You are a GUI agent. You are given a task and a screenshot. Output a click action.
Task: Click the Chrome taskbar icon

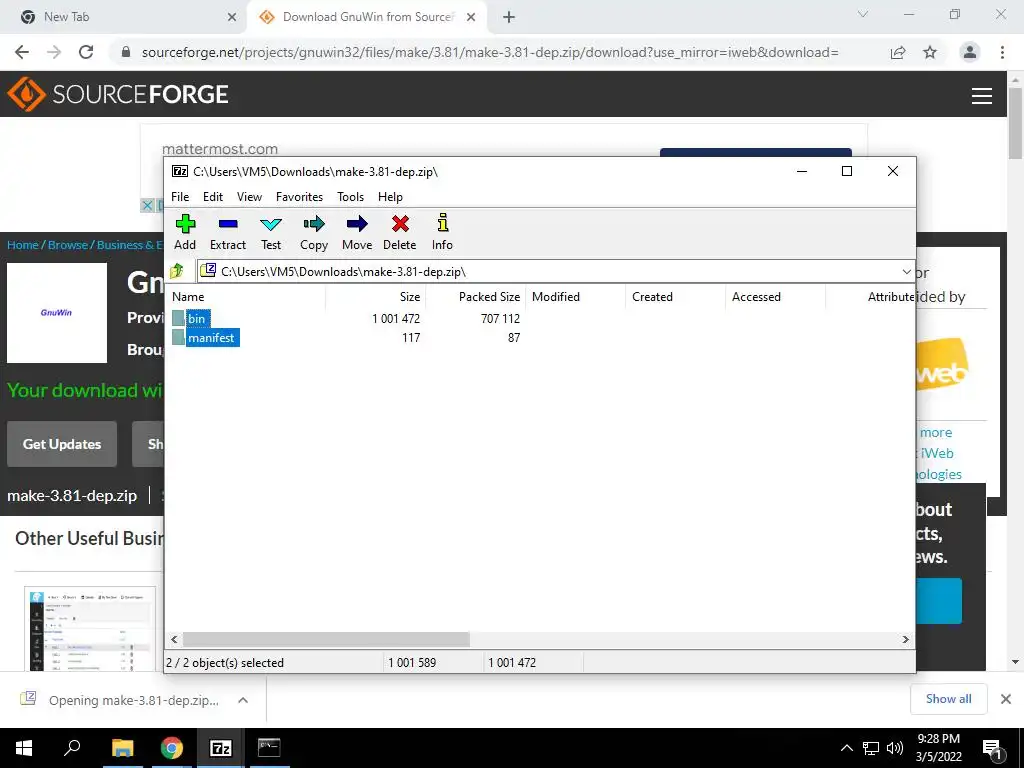(x=172, y=748)
